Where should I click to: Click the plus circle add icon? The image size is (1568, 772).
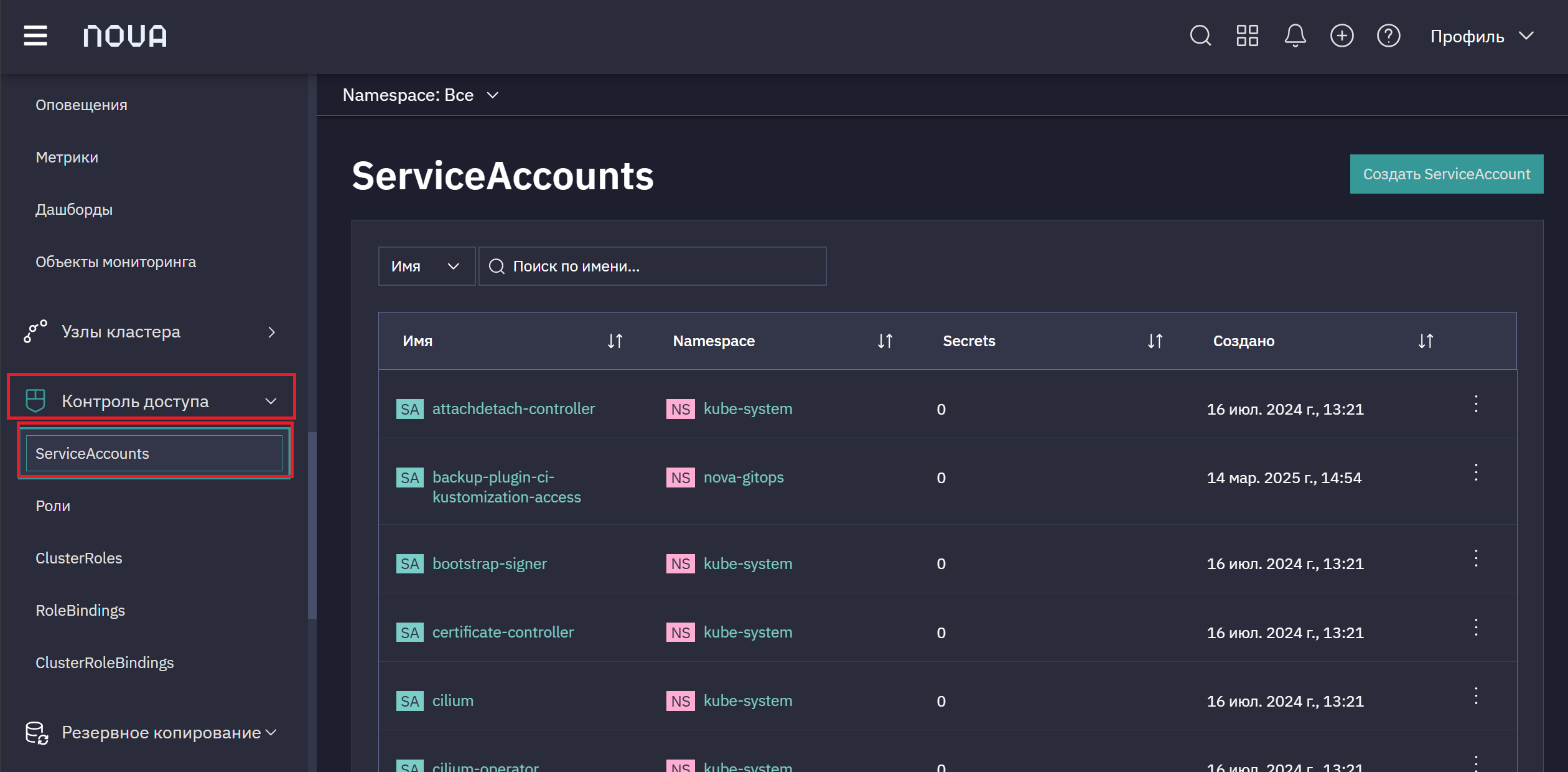pos(1342,35)
